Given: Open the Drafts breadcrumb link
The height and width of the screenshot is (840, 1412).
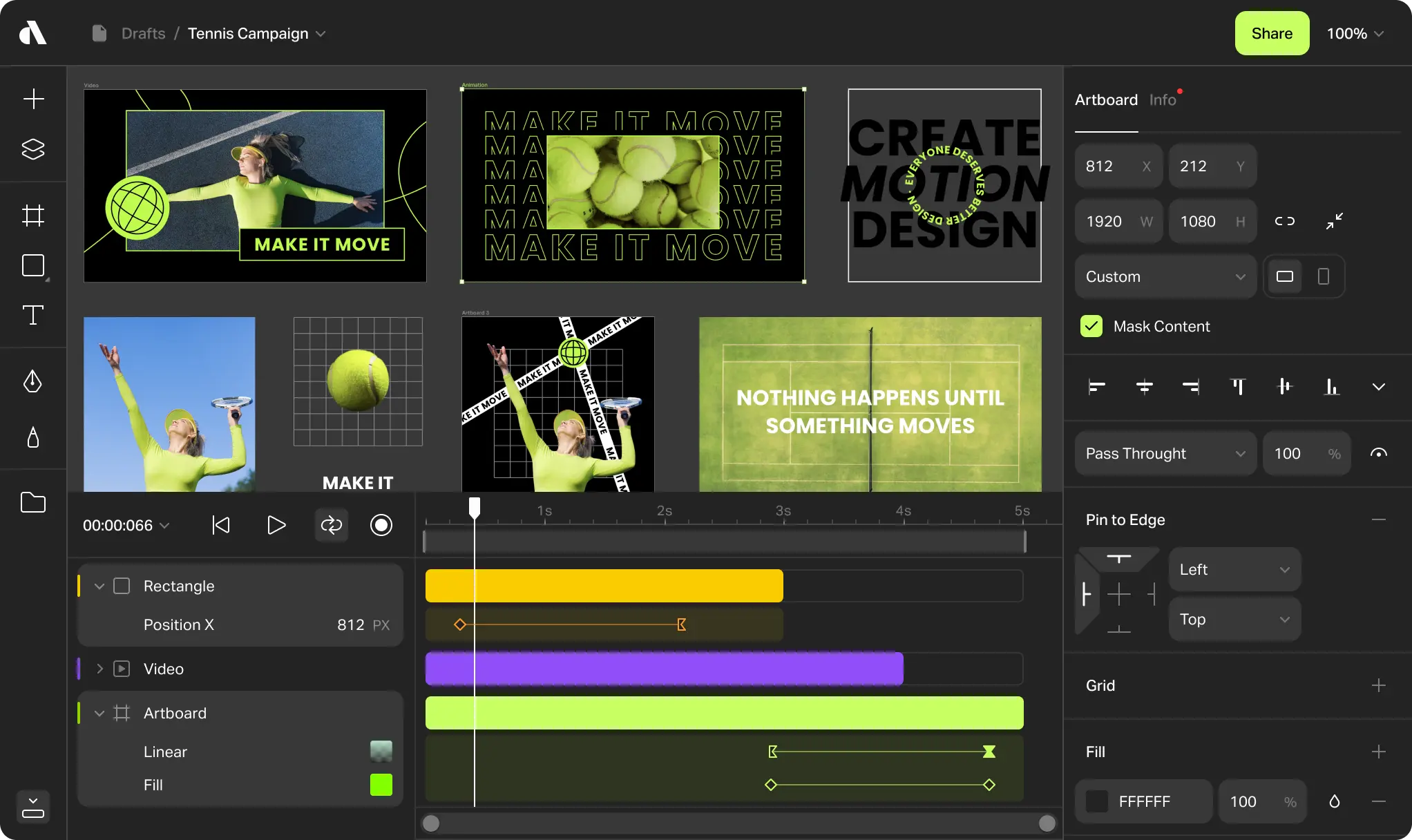Looking at the screenshot, I should [x=142, y=33].
